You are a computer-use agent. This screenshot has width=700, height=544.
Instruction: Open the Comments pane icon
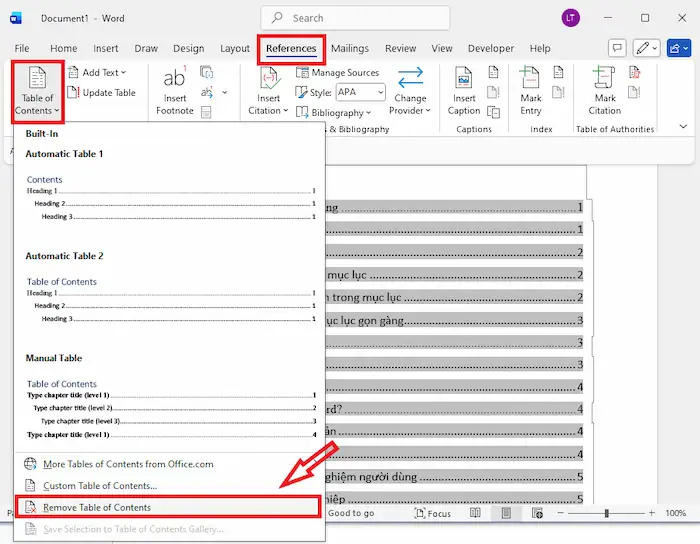pos(617,48)
